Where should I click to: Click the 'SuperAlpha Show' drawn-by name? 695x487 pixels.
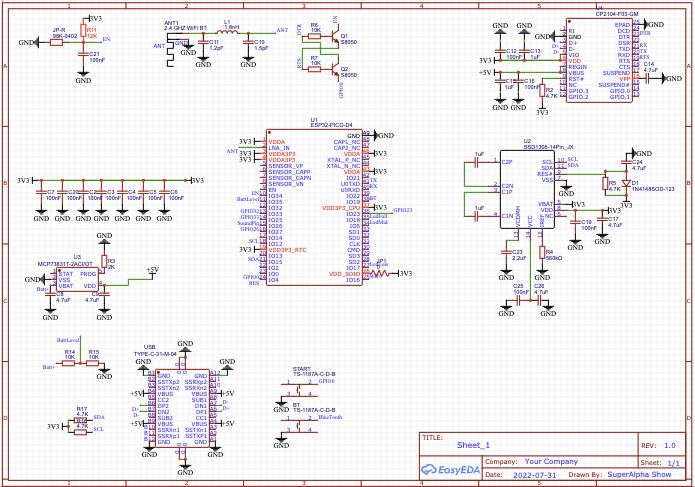639,475
